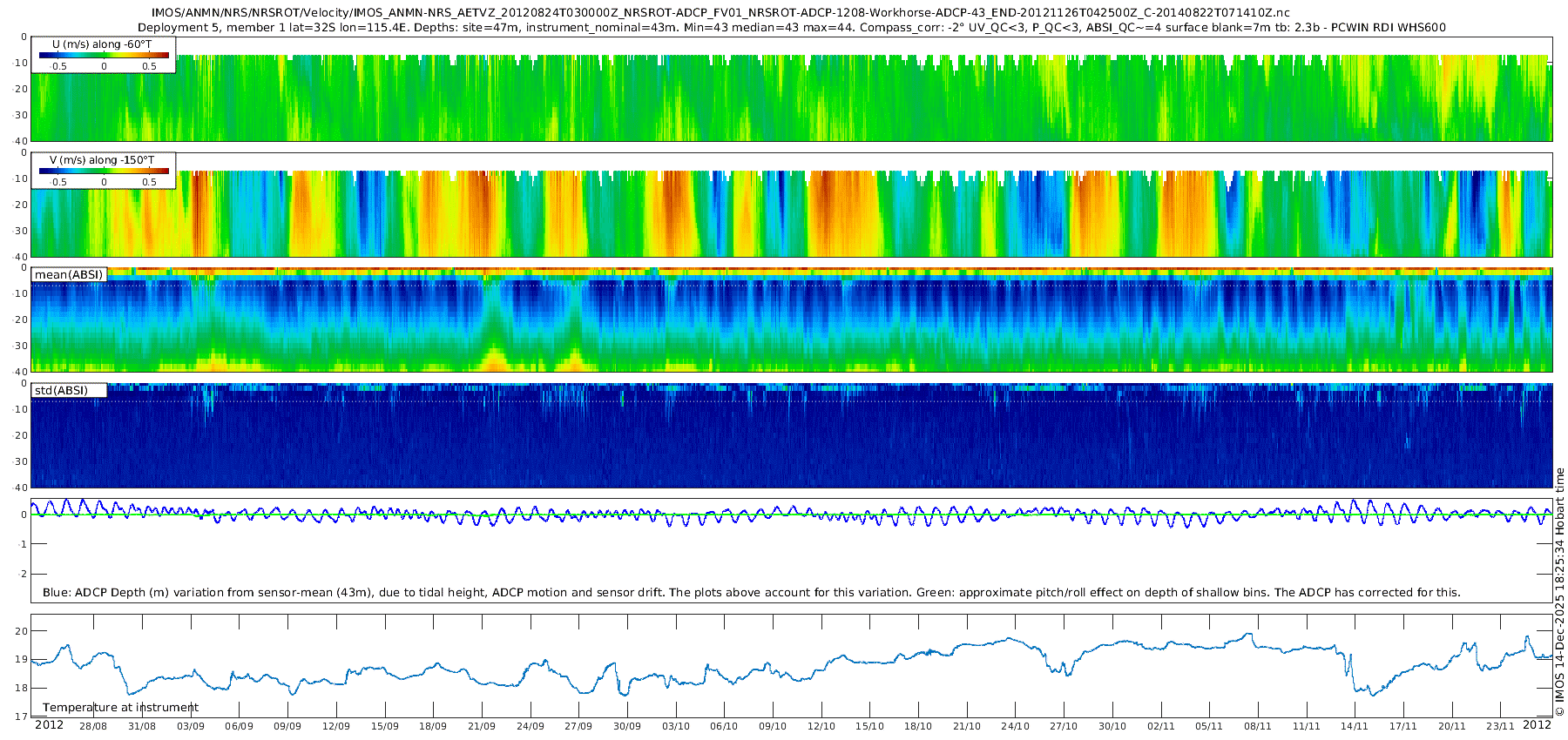Click the 'V (m/s) along -150°T' legend title
The height and width of the screenshot is (740, 1568).
pyautogui.click(x=102, y=160)
